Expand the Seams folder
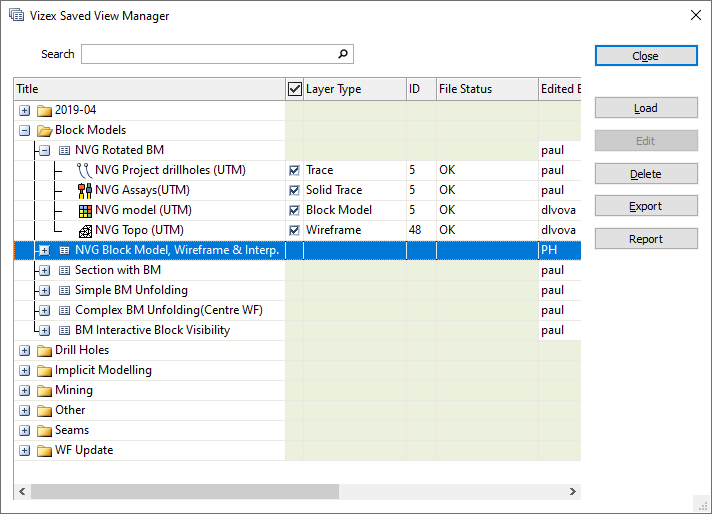 pos(25,430)
